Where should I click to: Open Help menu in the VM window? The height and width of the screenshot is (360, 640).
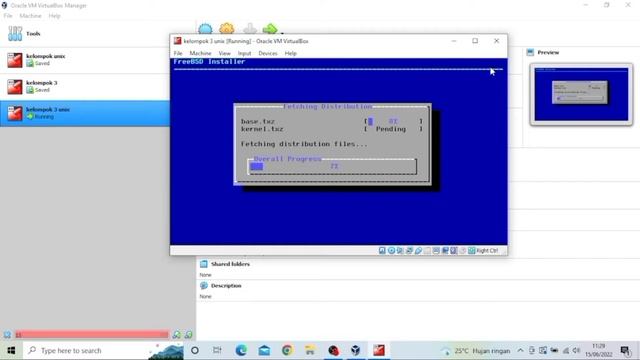click(291, 53)
